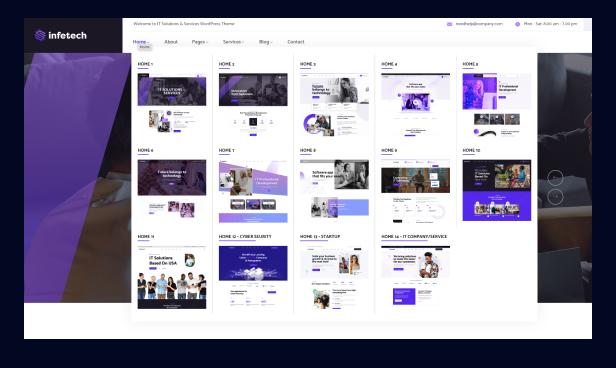
Task: Click the Home tooltip label
Action: tap(145, 47)
